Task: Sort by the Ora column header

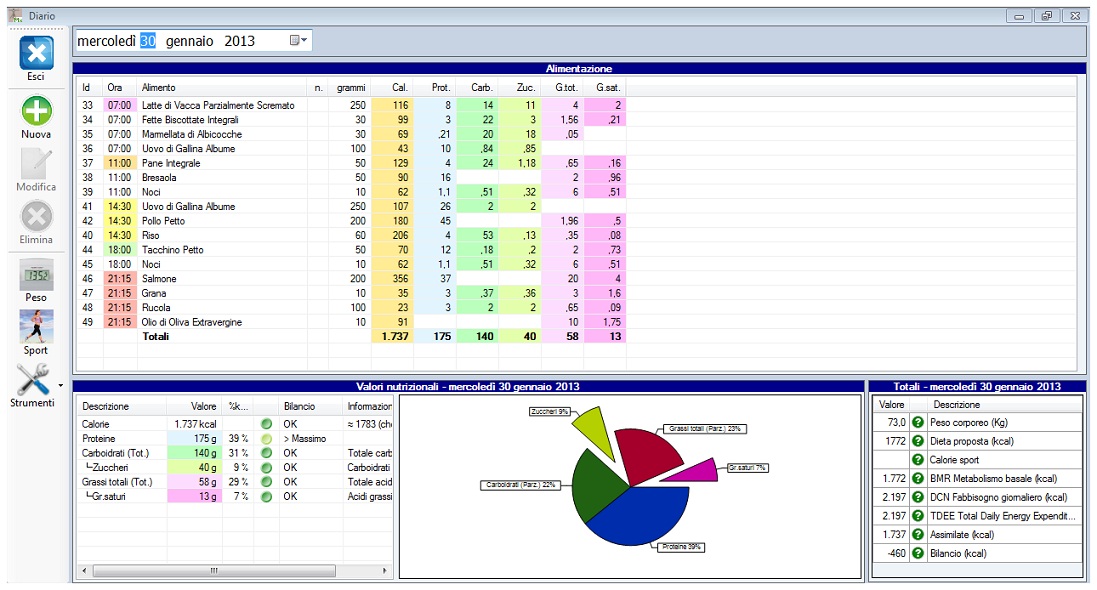Action: point(120,87)
